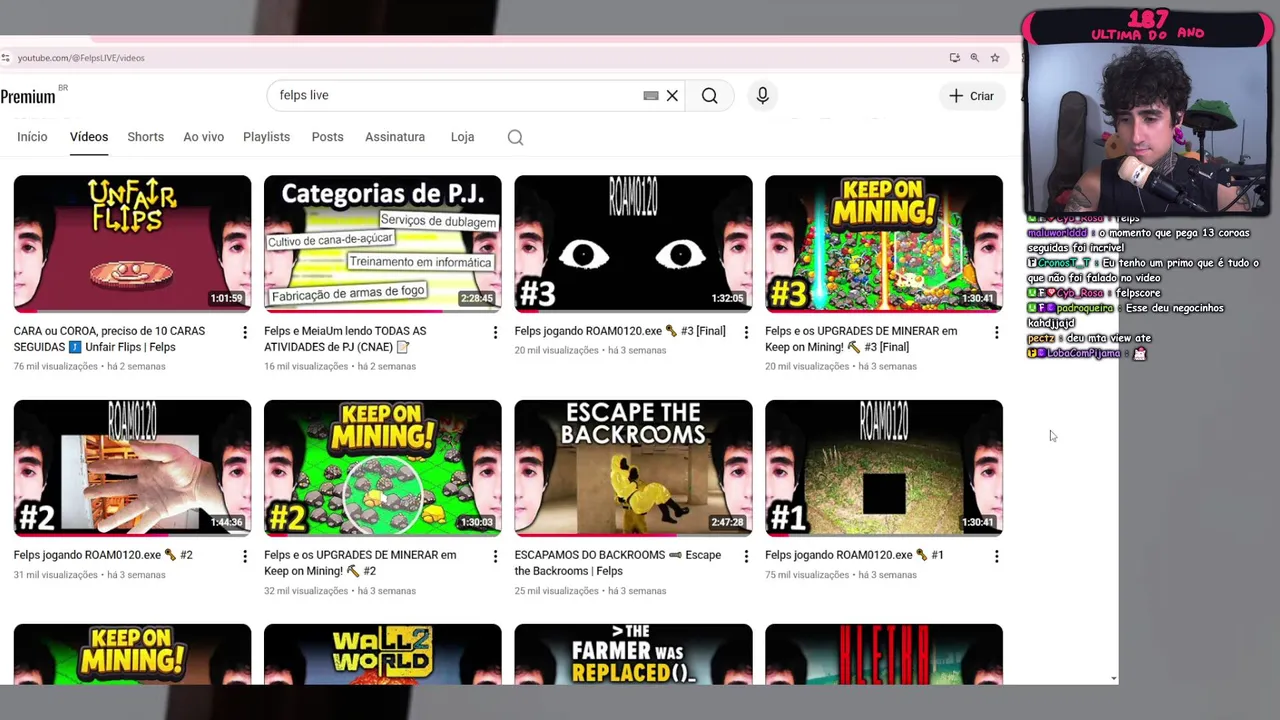This screenshot has height=720, width=1280.
Task: Click title 'CARA ou COROA, preciso de 10 CARAS'
Action: (109, 339)
